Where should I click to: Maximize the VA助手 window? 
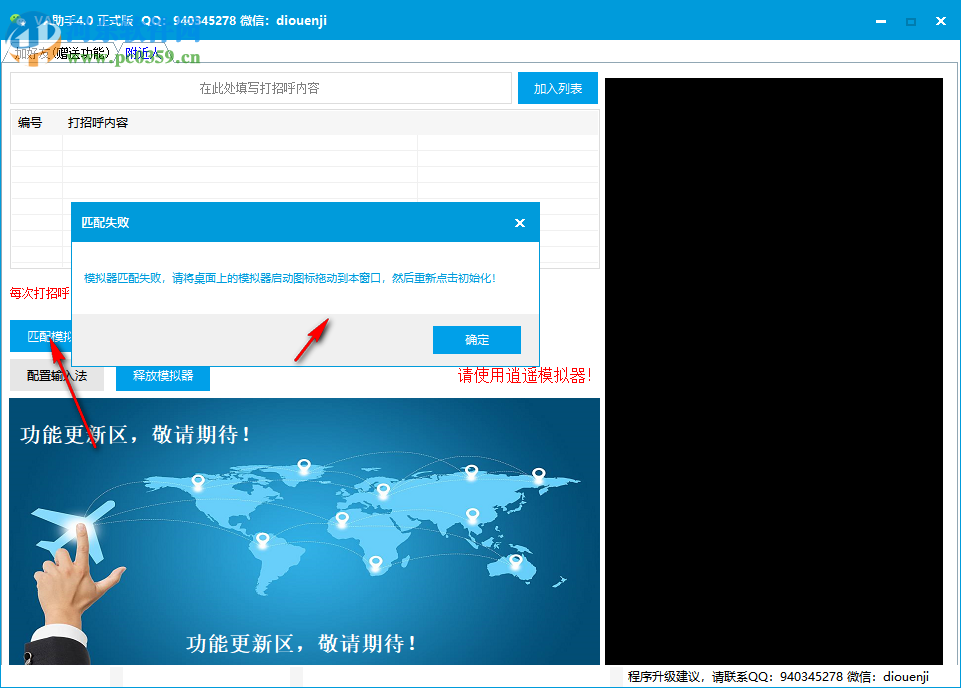[x=910, y=20]
